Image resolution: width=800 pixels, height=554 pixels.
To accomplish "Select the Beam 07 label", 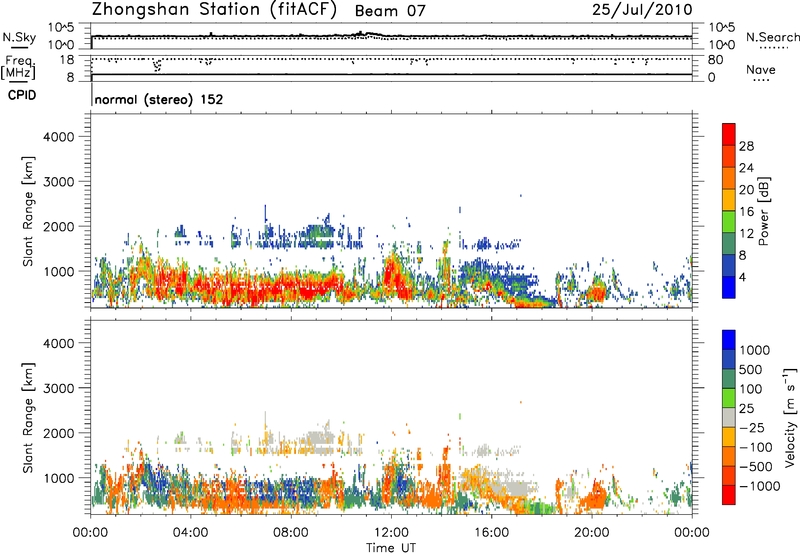I will pyautogui.click(x=390, y=11).
